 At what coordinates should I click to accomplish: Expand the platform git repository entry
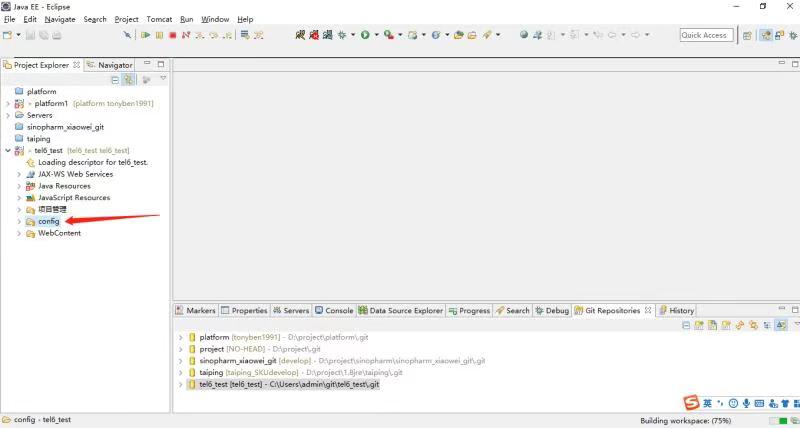(x=181, y=337)
